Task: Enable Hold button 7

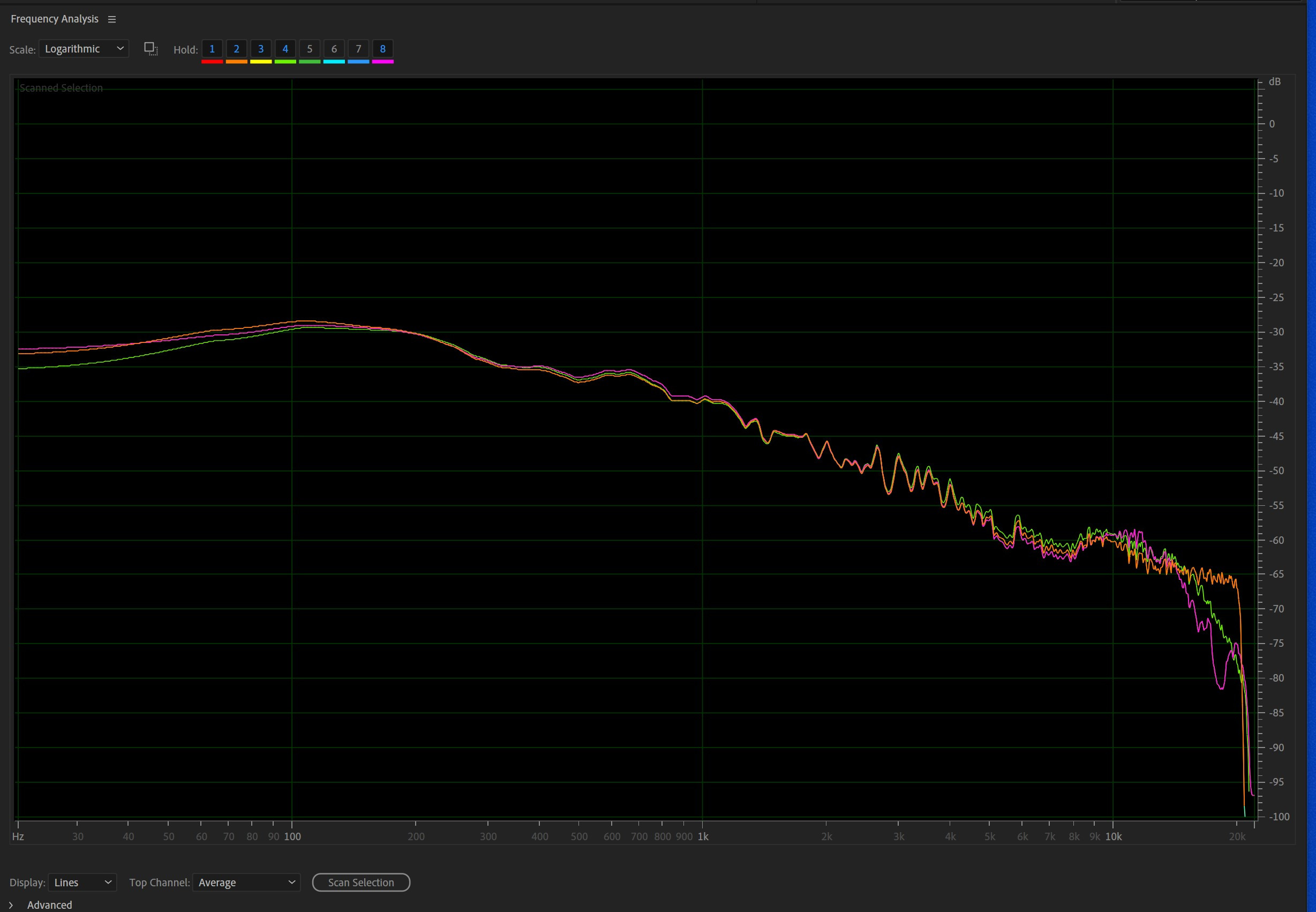Action: [359, 49]
